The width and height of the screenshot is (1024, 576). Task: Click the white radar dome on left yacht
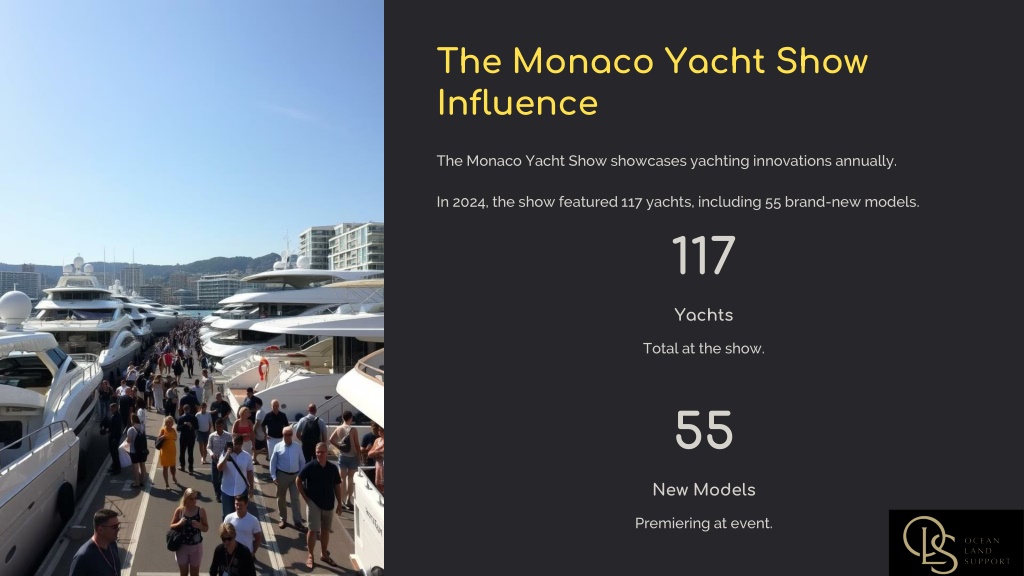coord(14,308)
